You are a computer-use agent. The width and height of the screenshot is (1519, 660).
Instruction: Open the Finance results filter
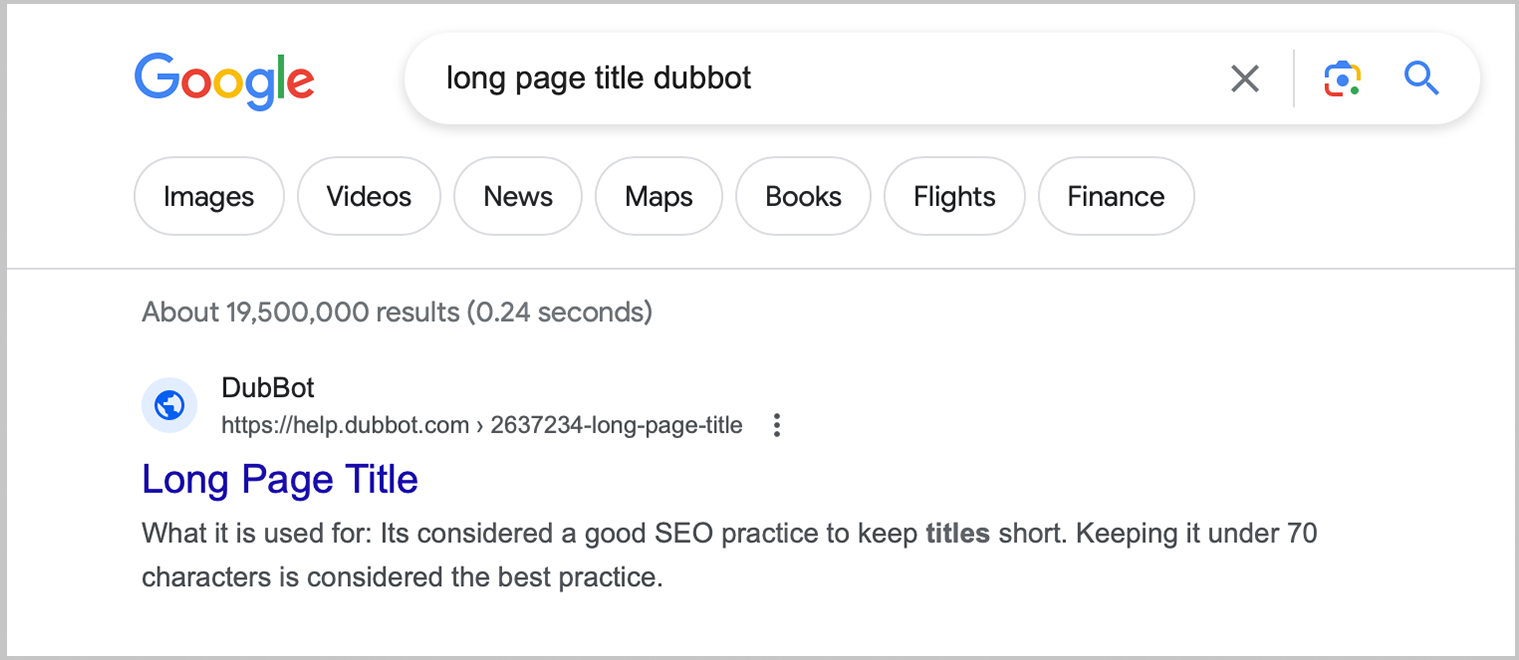[x=1115, y=196]
